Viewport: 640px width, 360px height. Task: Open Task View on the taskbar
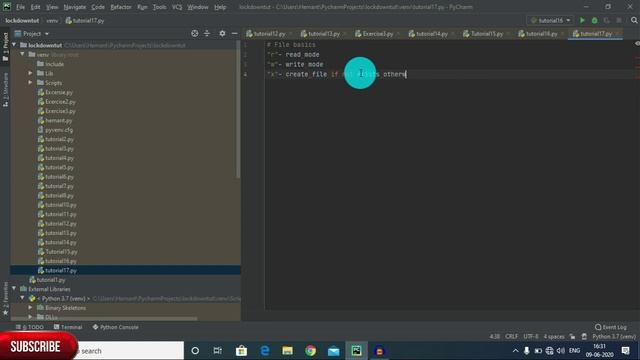click(x=218, y=351)
